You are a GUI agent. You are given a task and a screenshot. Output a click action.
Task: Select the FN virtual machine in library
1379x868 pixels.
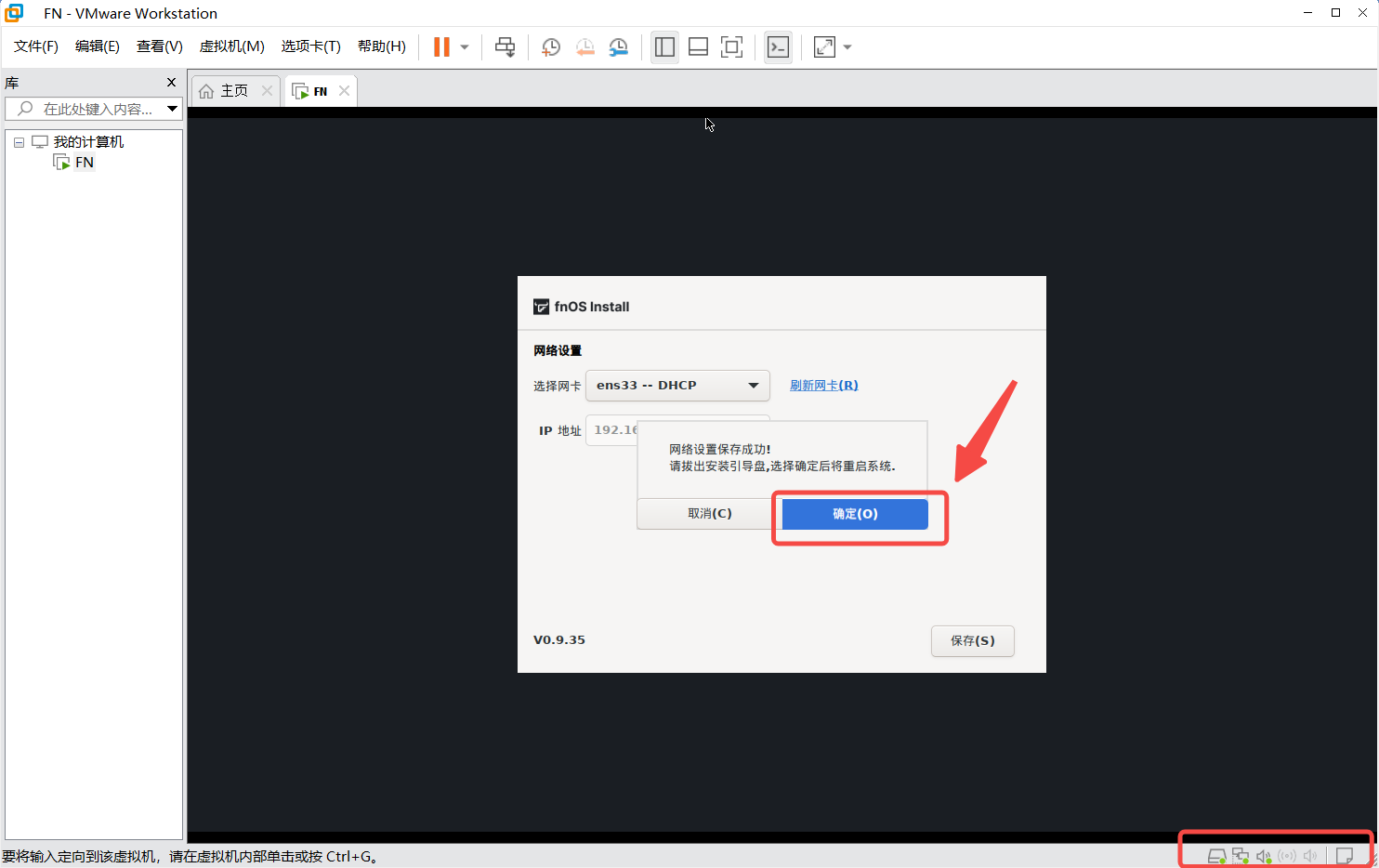click(x=84, y=163)
